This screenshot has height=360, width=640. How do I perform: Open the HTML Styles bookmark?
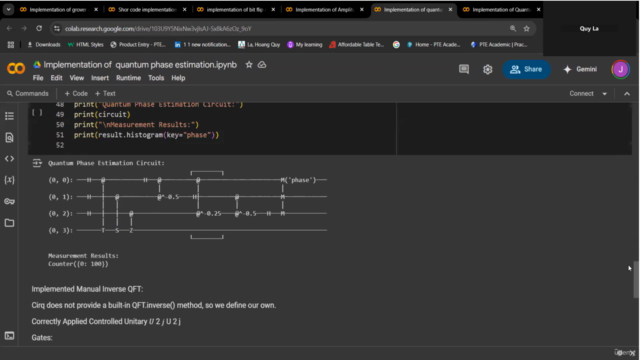pyautogui.click(x=85, y=45)
